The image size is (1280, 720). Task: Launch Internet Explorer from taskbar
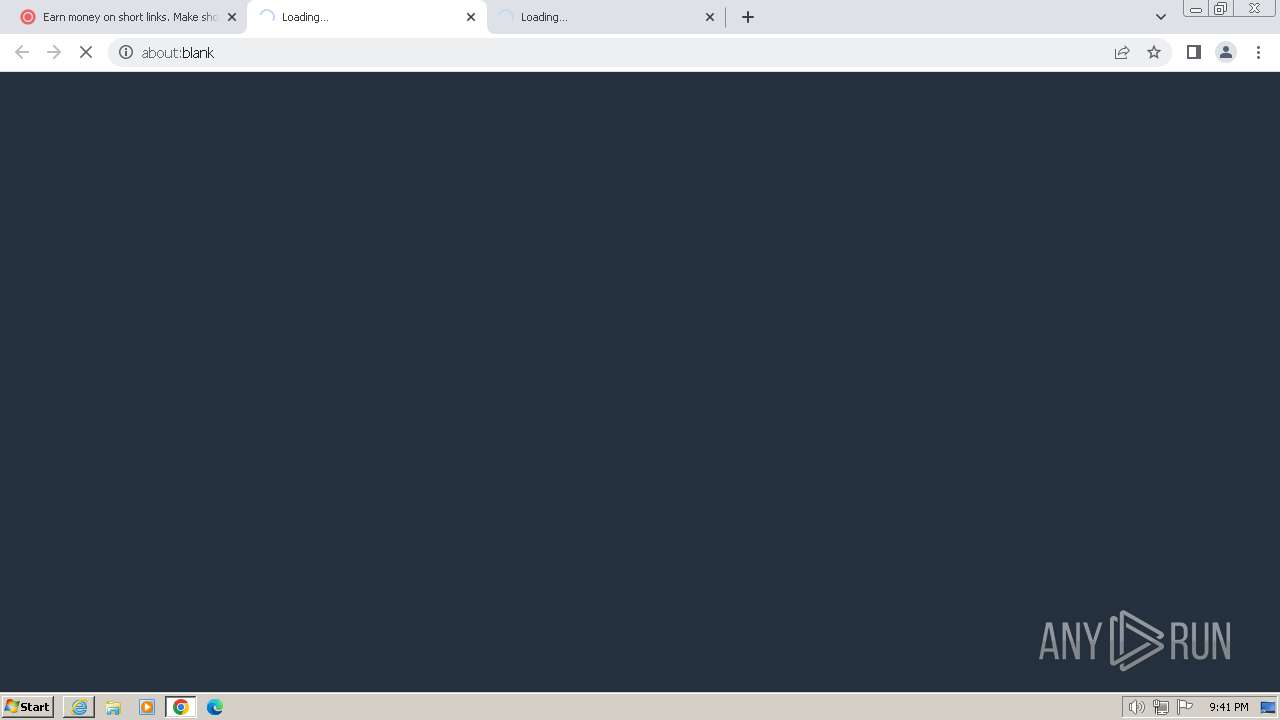[x=79, y=707]
